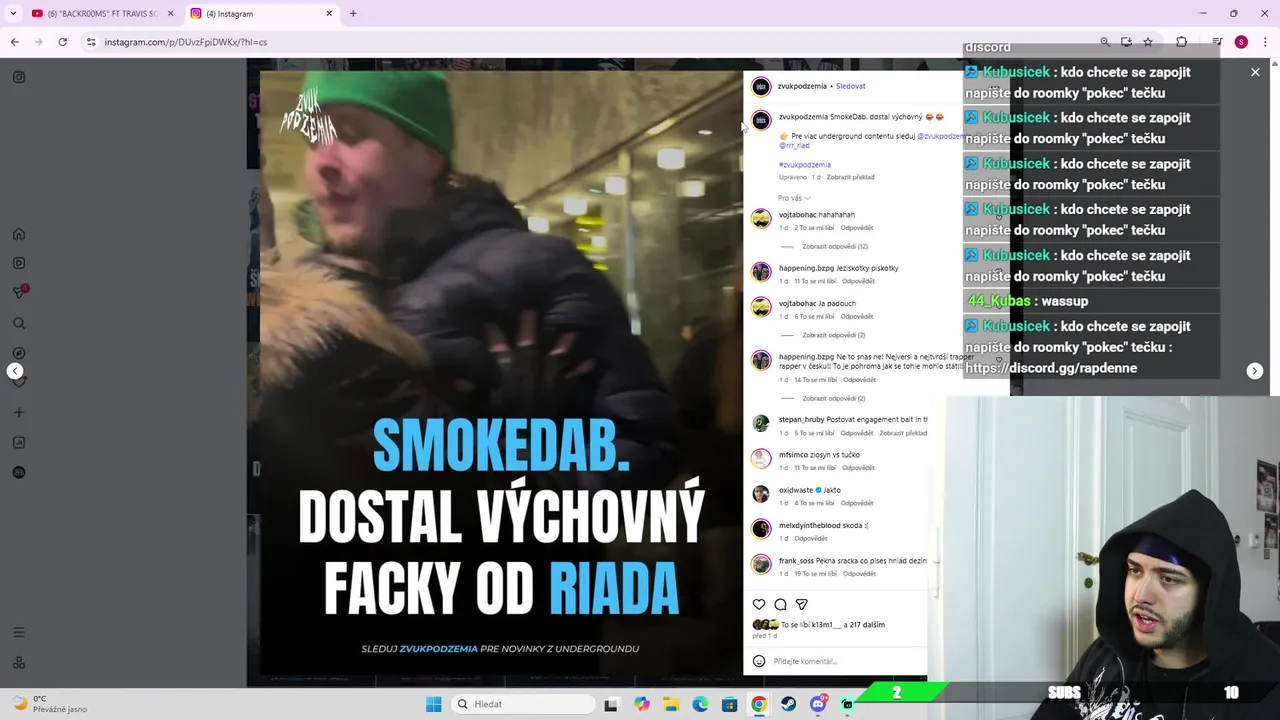1280x720 pixels.
Task: Translate caption via Zobrazit překlad under #zvukpodzemia
Action: point(850,177)
